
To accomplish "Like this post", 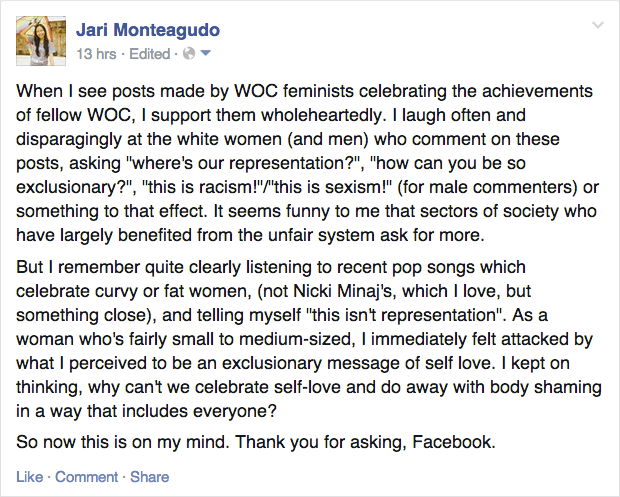I will tap(29, 477).
